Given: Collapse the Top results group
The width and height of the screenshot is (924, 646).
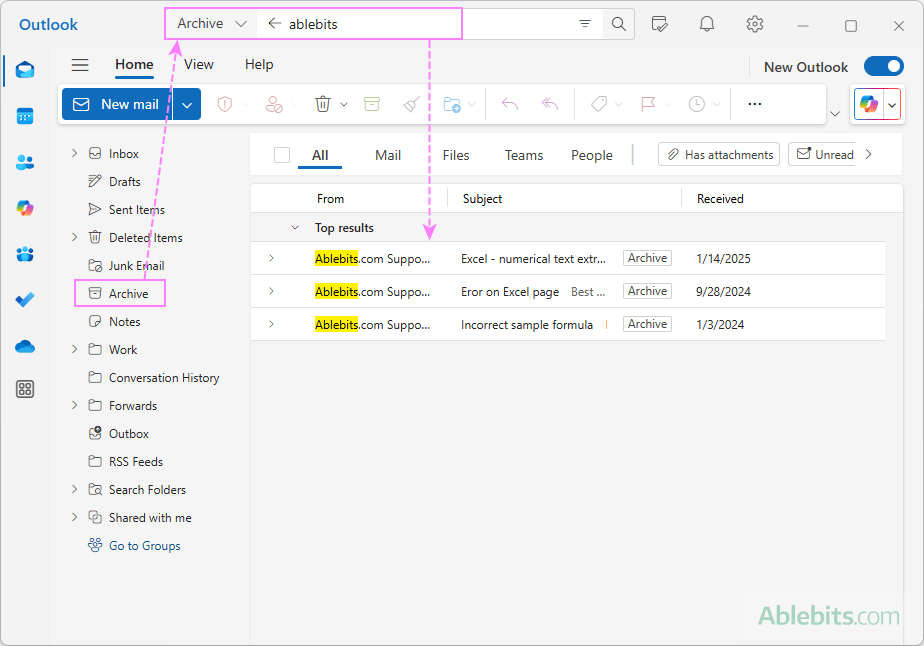Looking at the screenshot, I should 295,228.
